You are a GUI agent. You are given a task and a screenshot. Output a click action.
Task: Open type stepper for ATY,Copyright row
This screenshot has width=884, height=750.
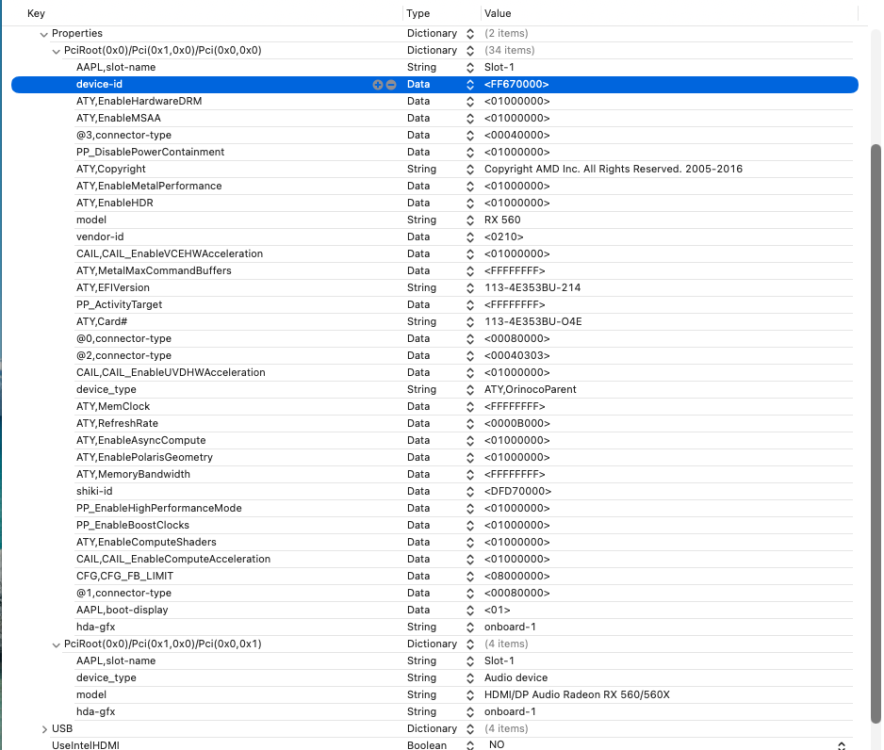pyautogui.click(x=470, y=169)
